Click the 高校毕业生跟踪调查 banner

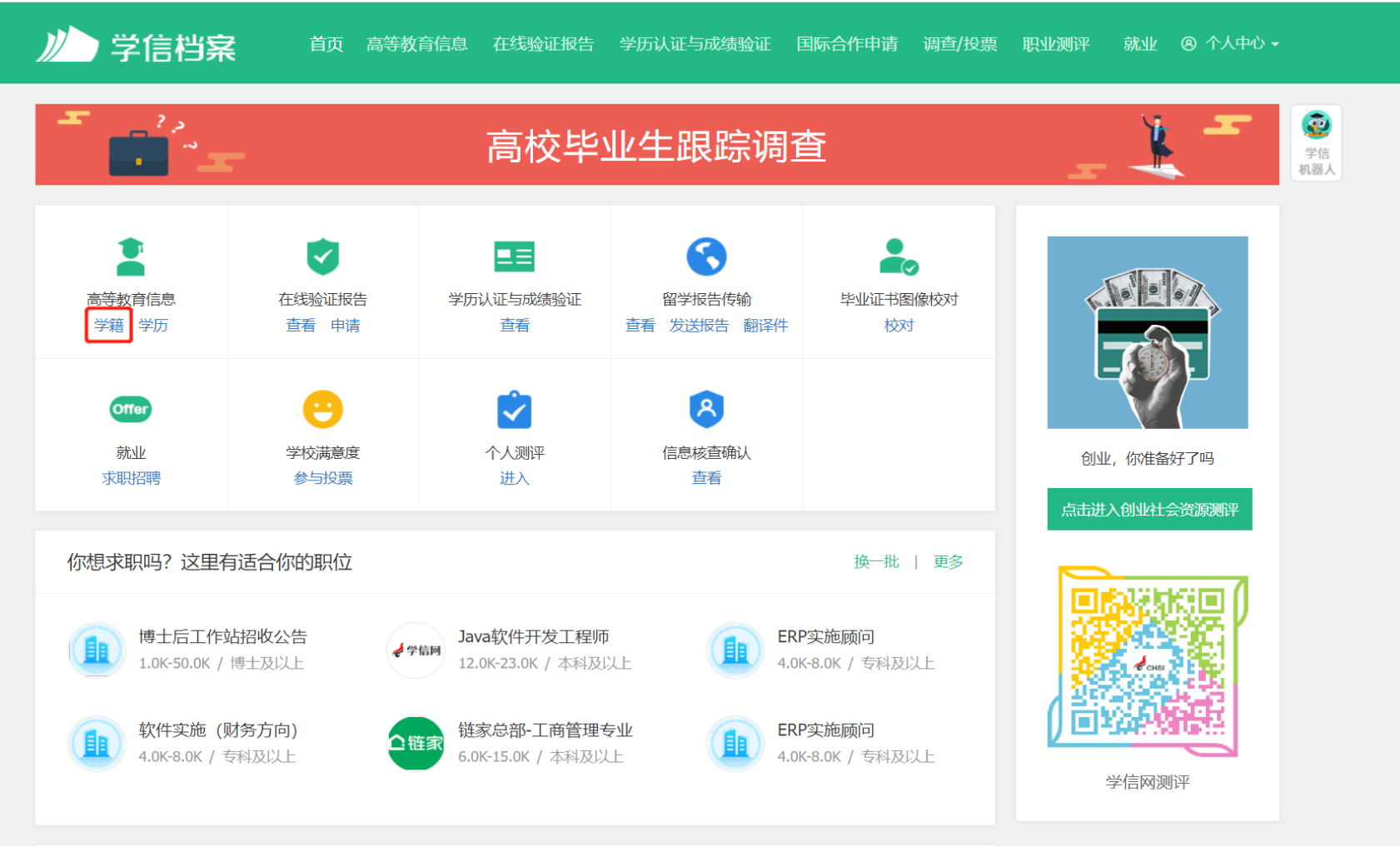click(656, 145)
